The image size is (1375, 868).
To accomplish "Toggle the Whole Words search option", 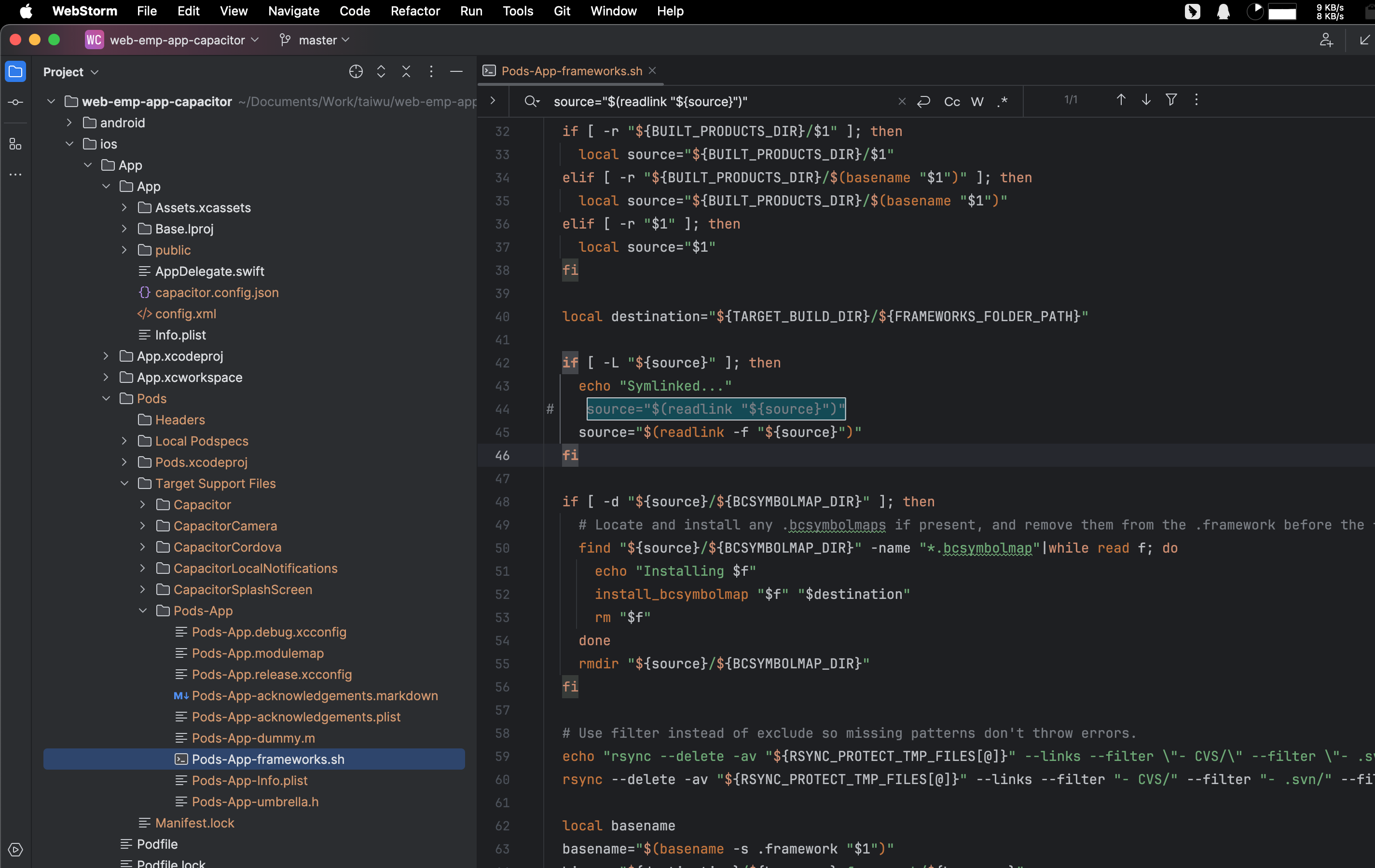I will pyautogui.click(x=977, y=102).
